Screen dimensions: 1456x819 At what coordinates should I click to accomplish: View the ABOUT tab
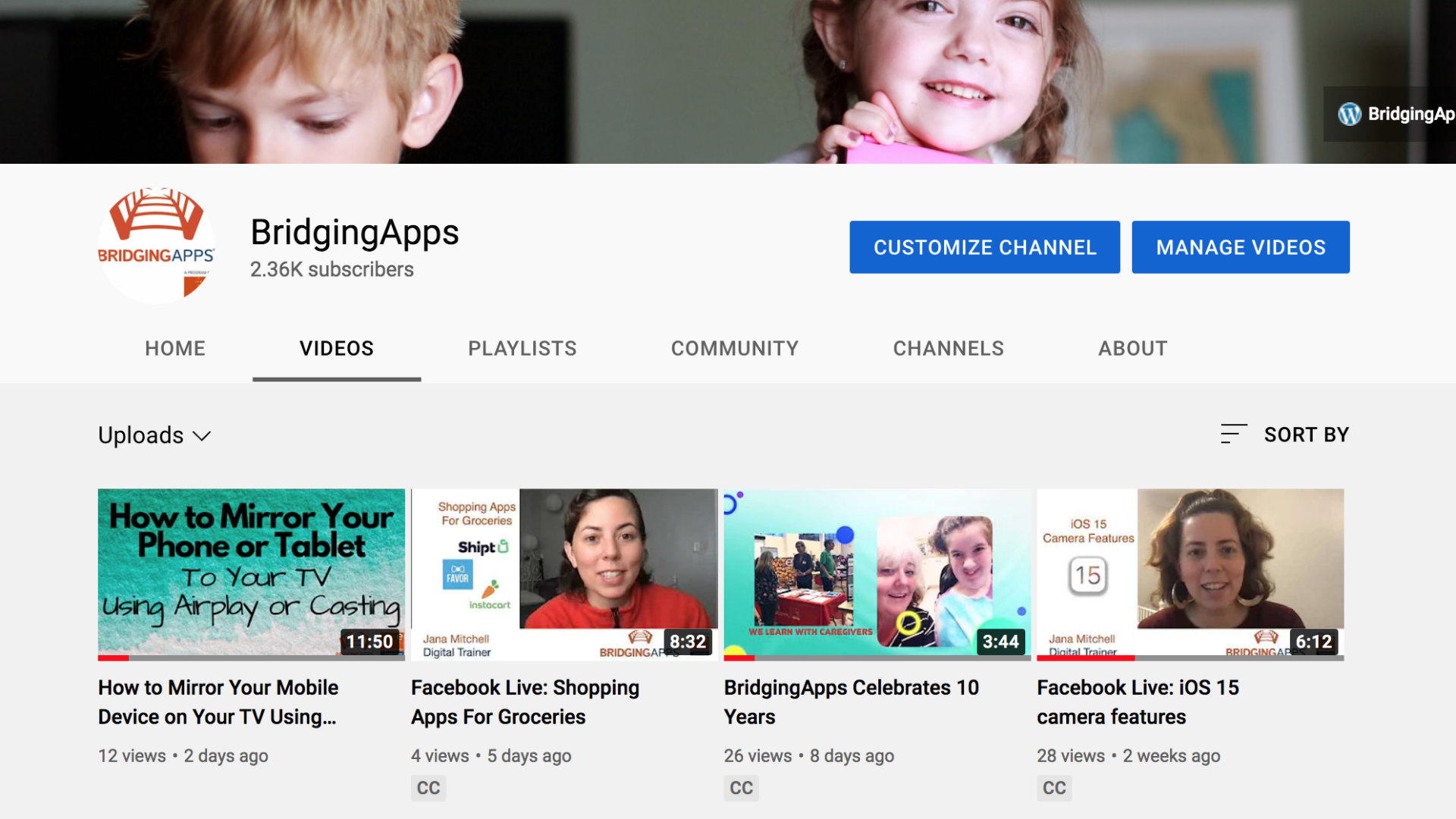click(1133, 348)
